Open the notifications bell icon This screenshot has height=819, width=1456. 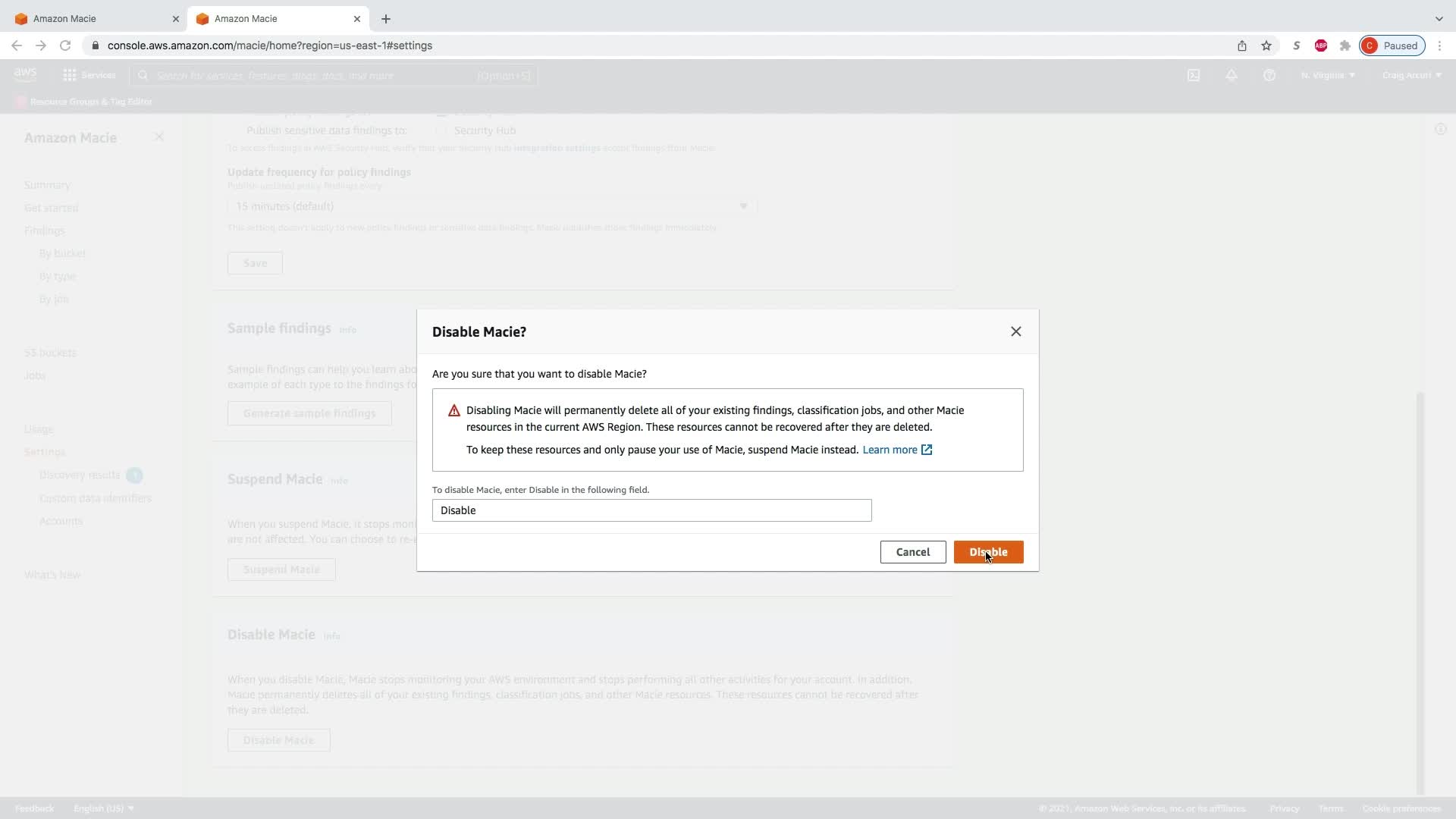[1232, 75]
